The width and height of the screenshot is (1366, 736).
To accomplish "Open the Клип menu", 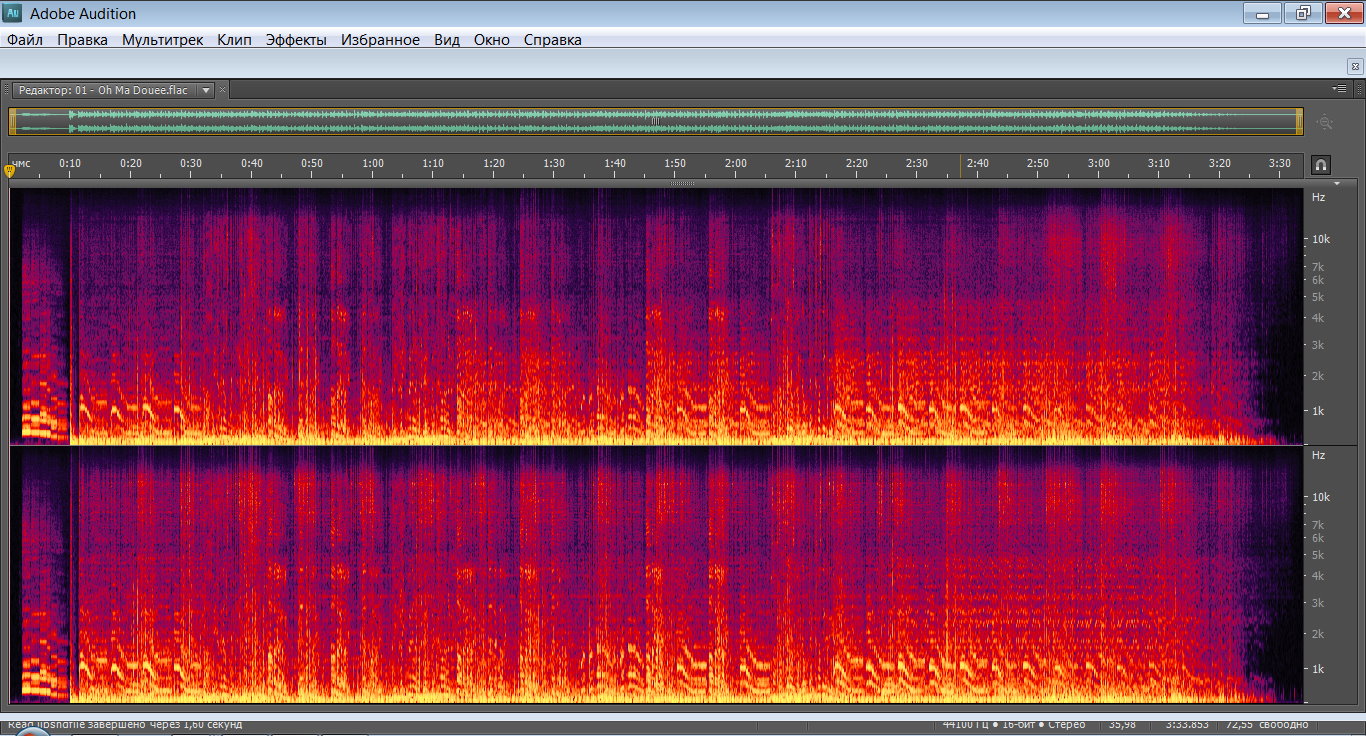I will pyautogui.click(x=234, y=40).
